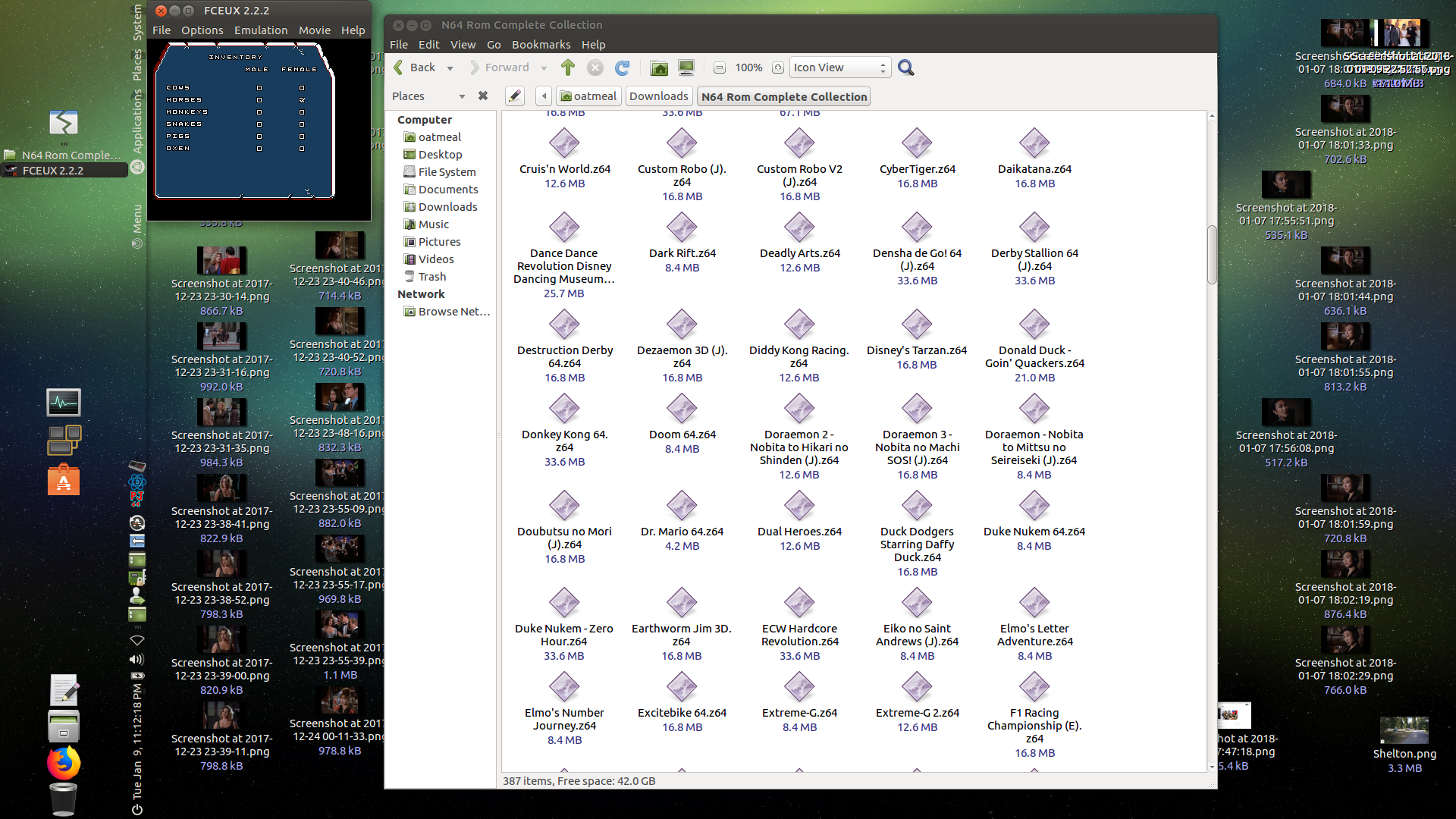
Task: Open the Computer toolbar icon
Action: pyautogui.click(x=686, y=67)
